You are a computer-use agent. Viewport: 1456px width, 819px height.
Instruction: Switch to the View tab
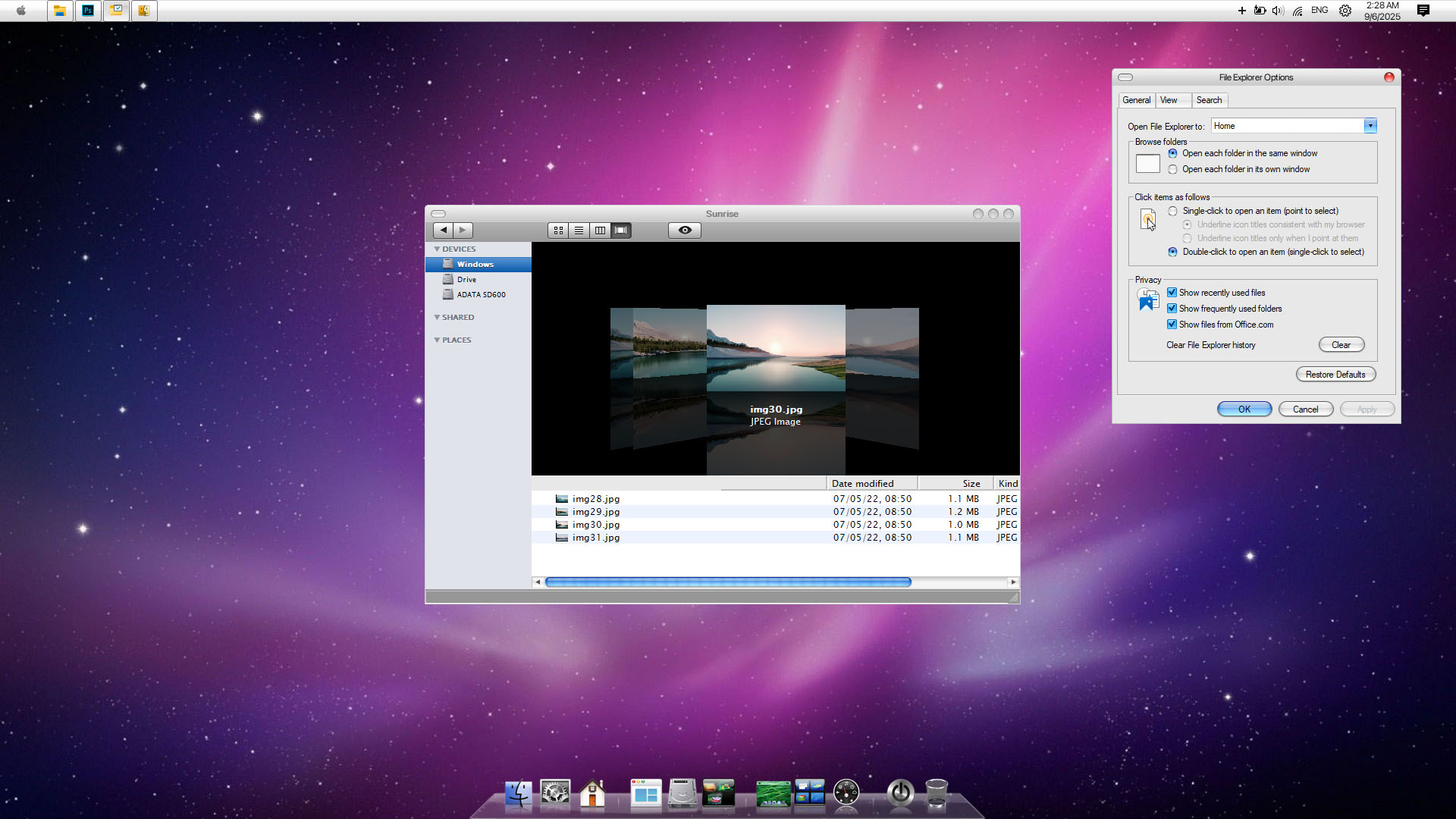(x=1169, y=100)
